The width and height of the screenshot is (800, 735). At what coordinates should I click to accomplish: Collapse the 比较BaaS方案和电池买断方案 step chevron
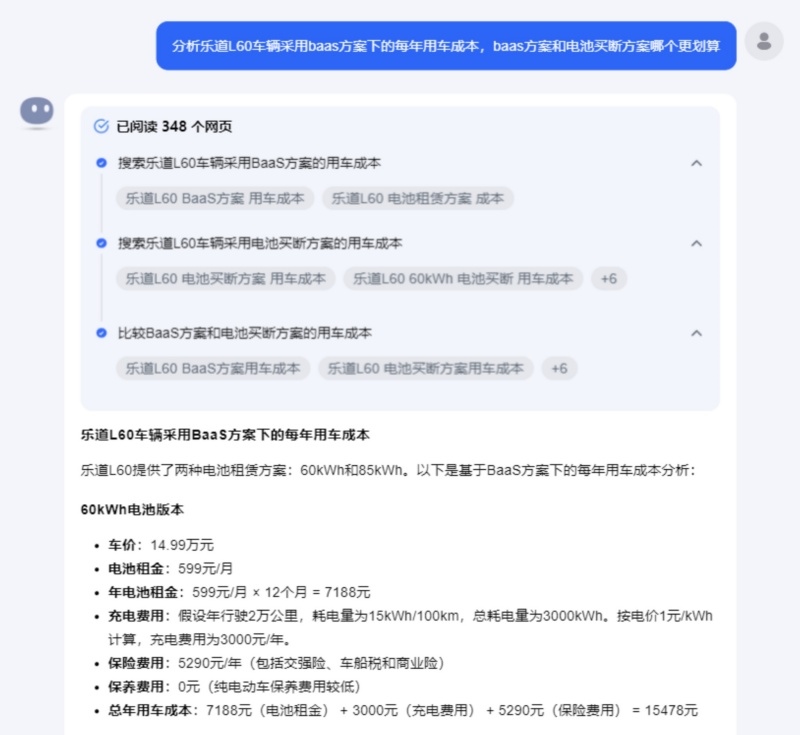click(x=696, y=333)
